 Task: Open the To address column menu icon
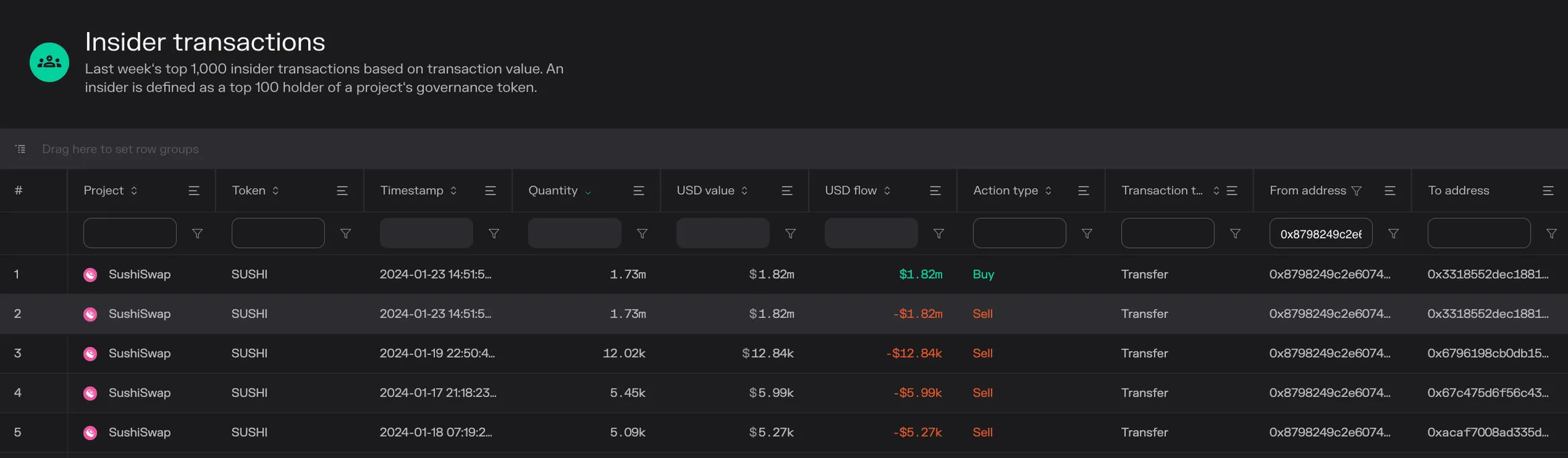(x=1548, y=191)
